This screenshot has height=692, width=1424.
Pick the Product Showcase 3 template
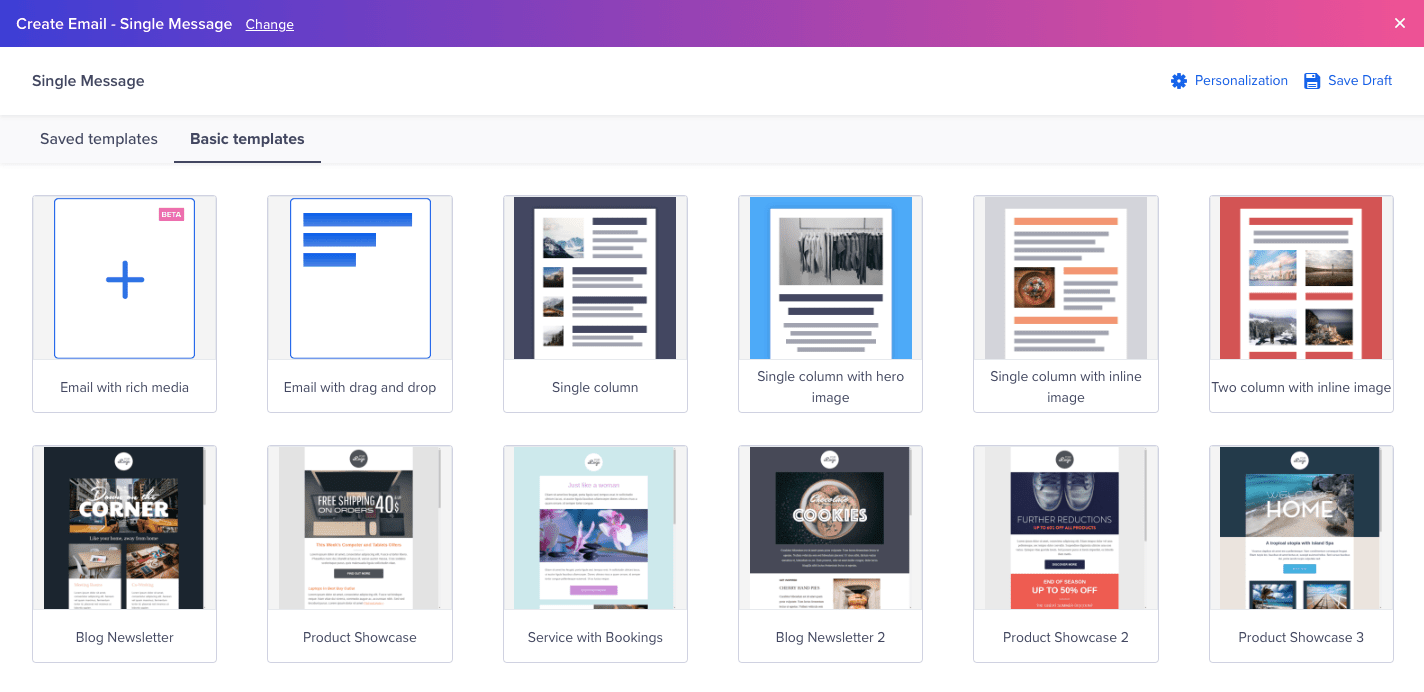coord(1300,528)
